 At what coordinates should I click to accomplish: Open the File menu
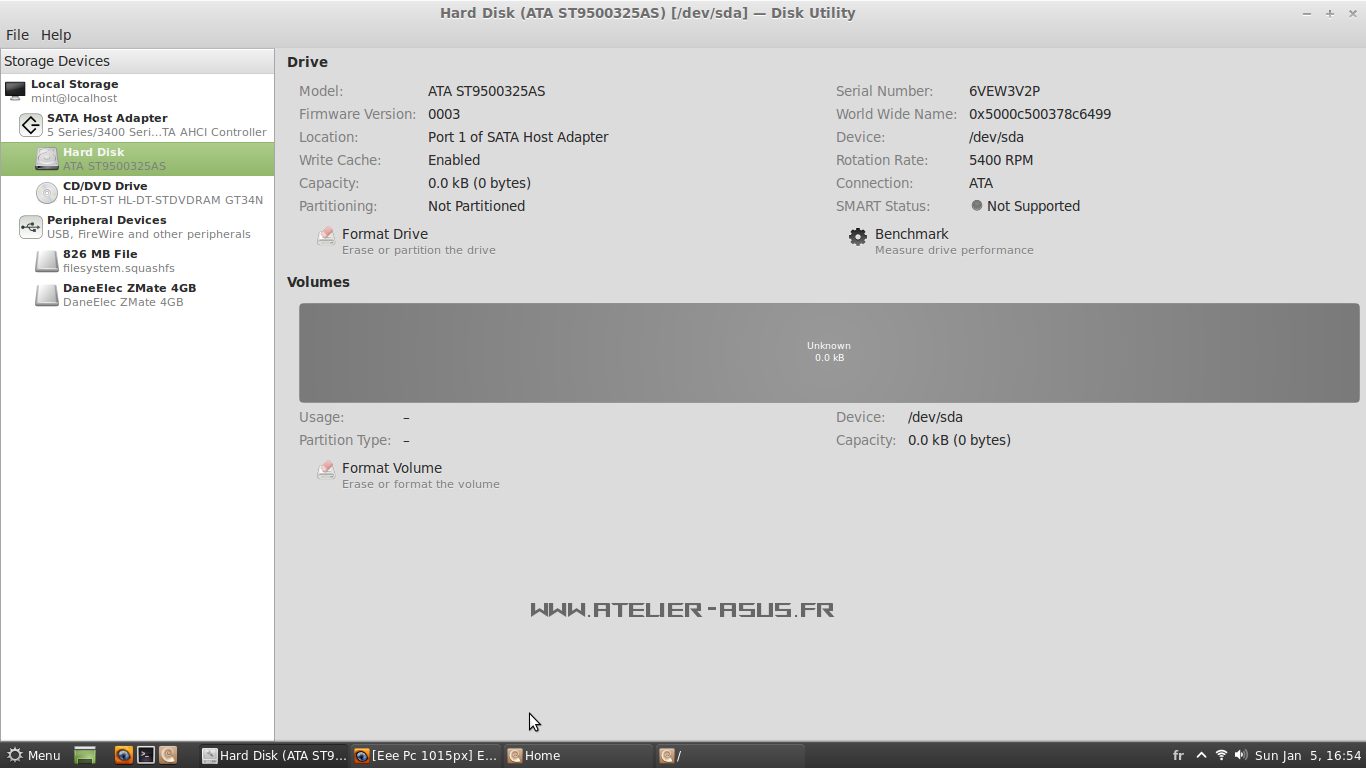[17, 34]
